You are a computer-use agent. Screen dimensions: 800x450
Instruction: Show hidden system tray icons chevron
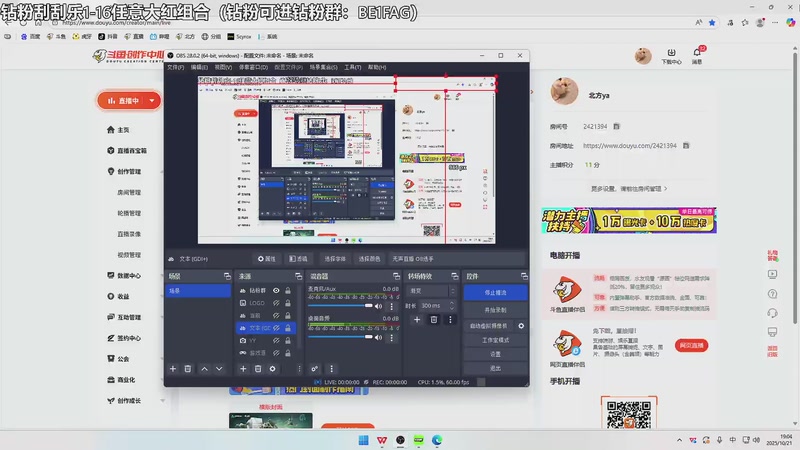pos(679,440)
